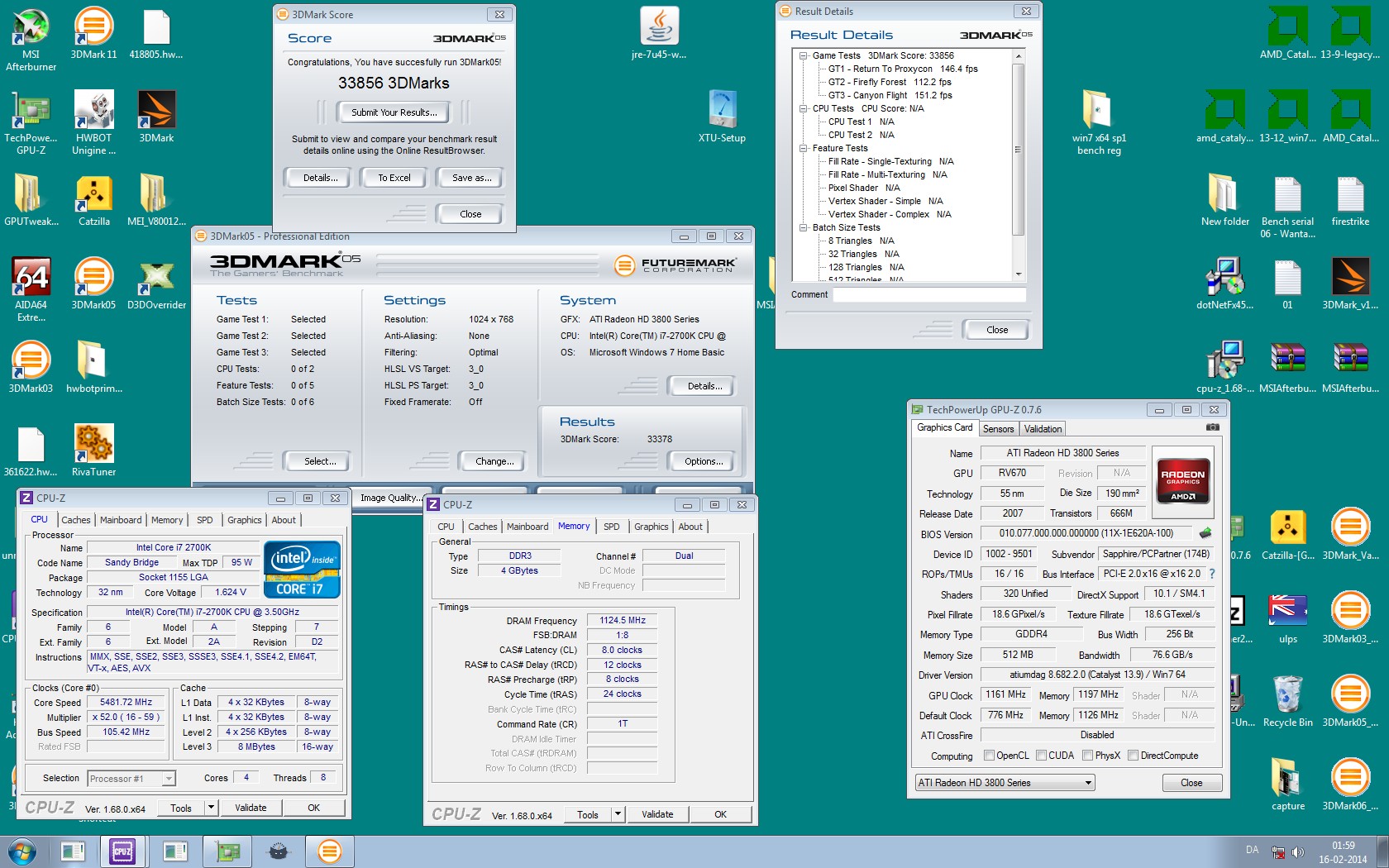
Task: Open Tools dropdown arrow in Memory CPU-Z window
Action: pyautogui.click(x=618, y=813)
